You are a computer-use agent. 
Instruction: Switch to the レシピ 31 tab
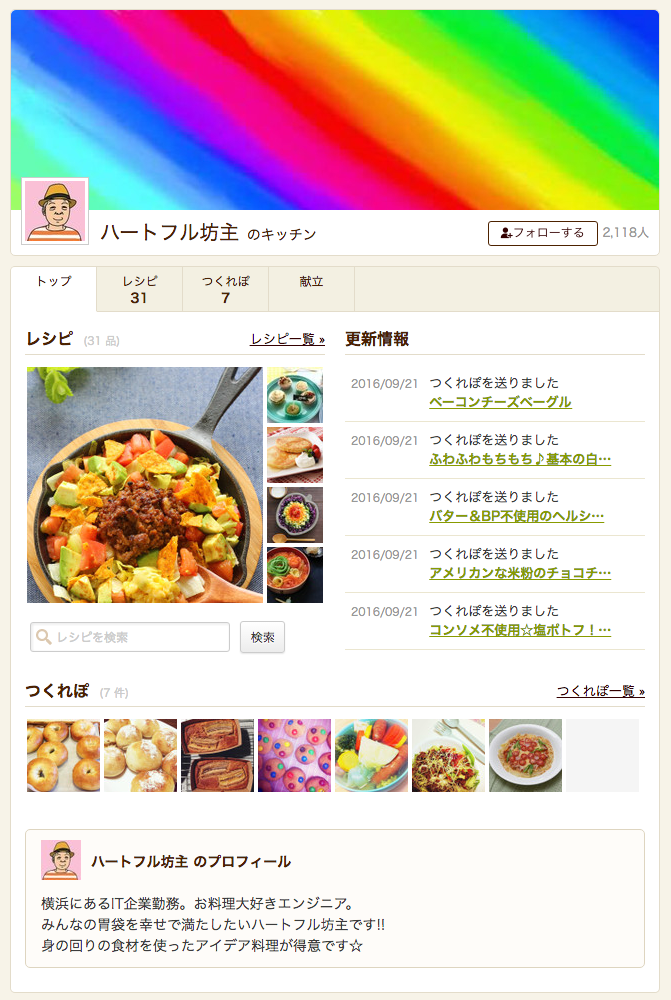pyautogui.click(x=140, y=290)
